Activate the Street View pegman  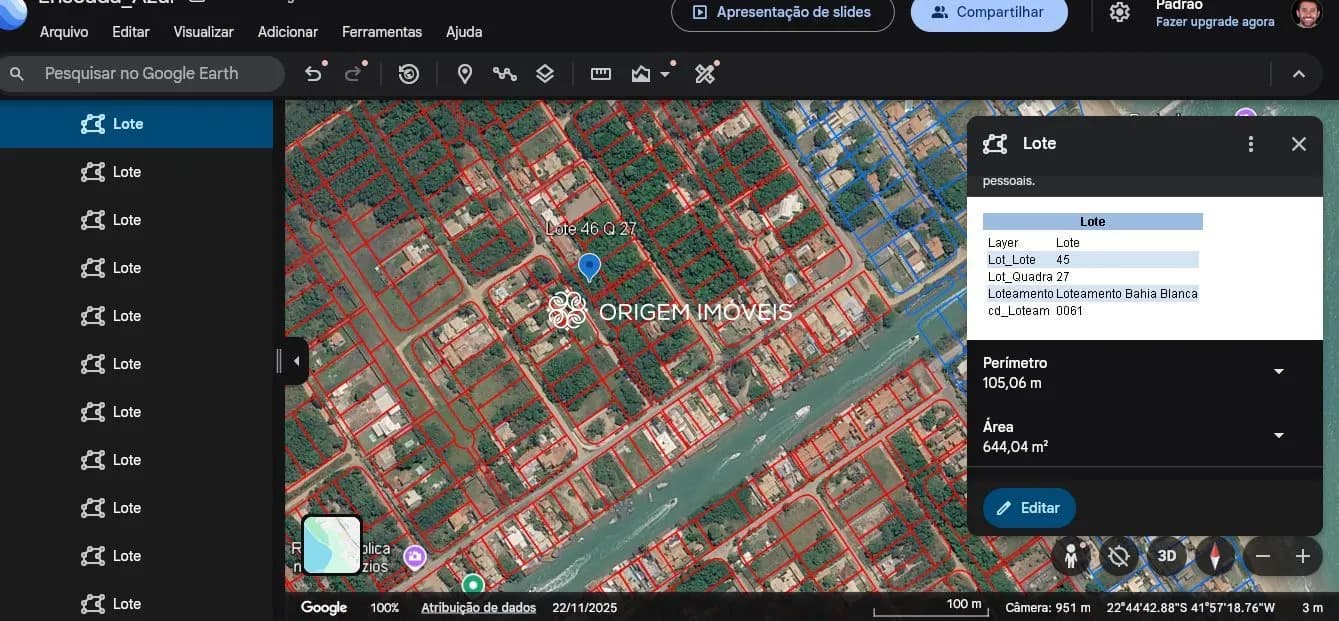coord(1071,556)
